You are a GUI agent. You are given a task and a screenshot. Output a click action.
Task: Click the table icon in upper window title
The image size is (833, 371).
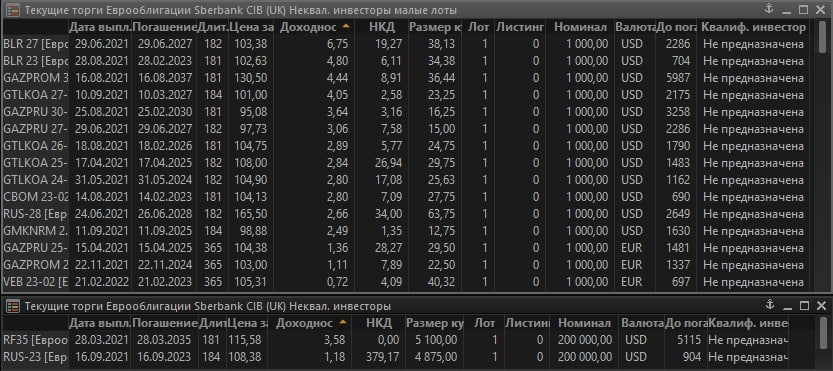[x=13, y=10]
